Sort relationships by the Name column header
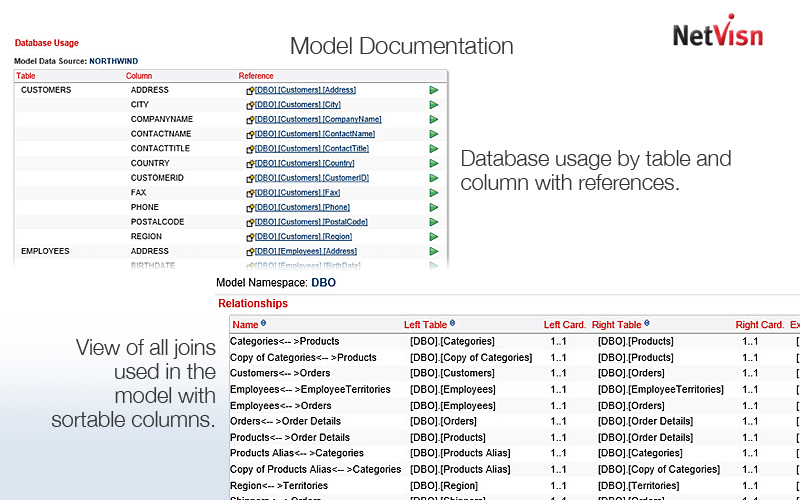800x500 pixels. [x=245, y=324]
